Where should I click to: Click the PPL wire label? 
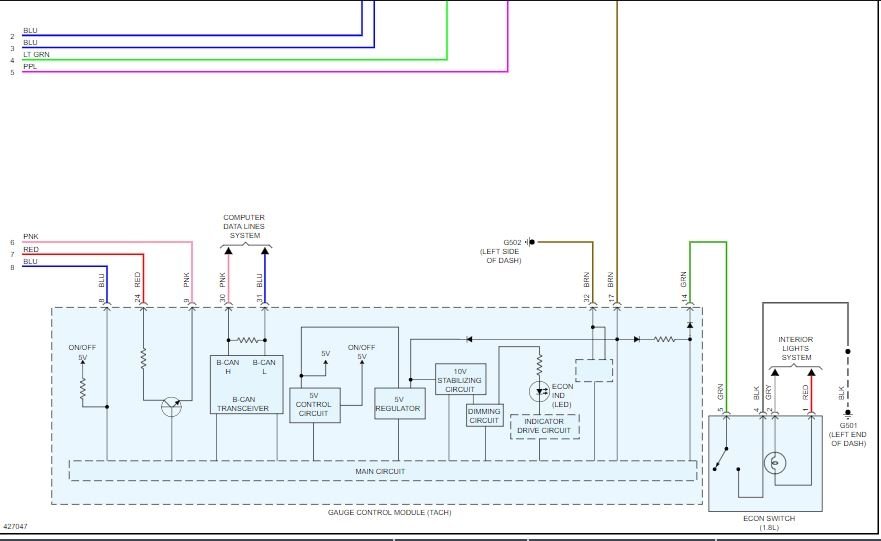30,66
